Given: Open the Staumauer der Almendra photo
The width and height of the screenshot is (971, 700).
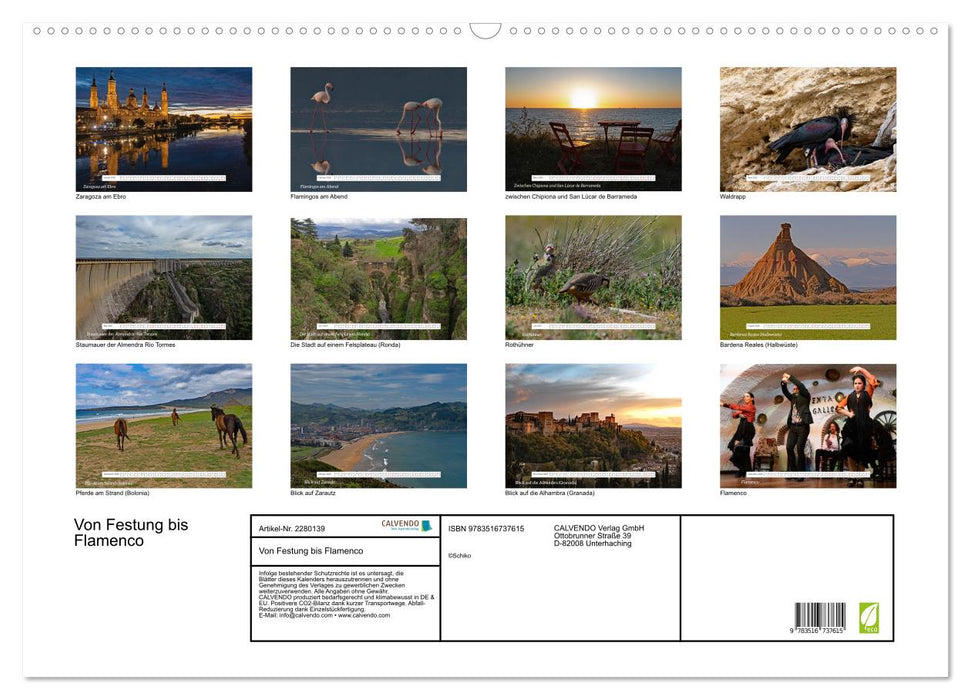Looking at the screenshot, I should [164, 277].
